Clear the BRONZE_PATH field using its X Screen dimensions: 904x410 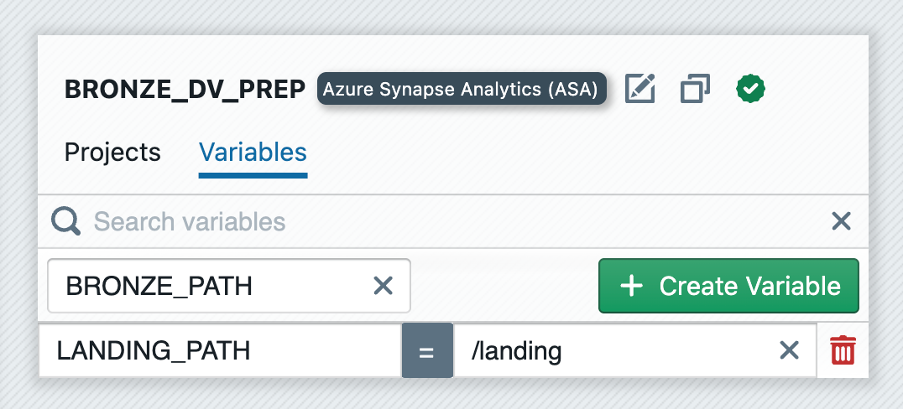click(x=383, y=286)
